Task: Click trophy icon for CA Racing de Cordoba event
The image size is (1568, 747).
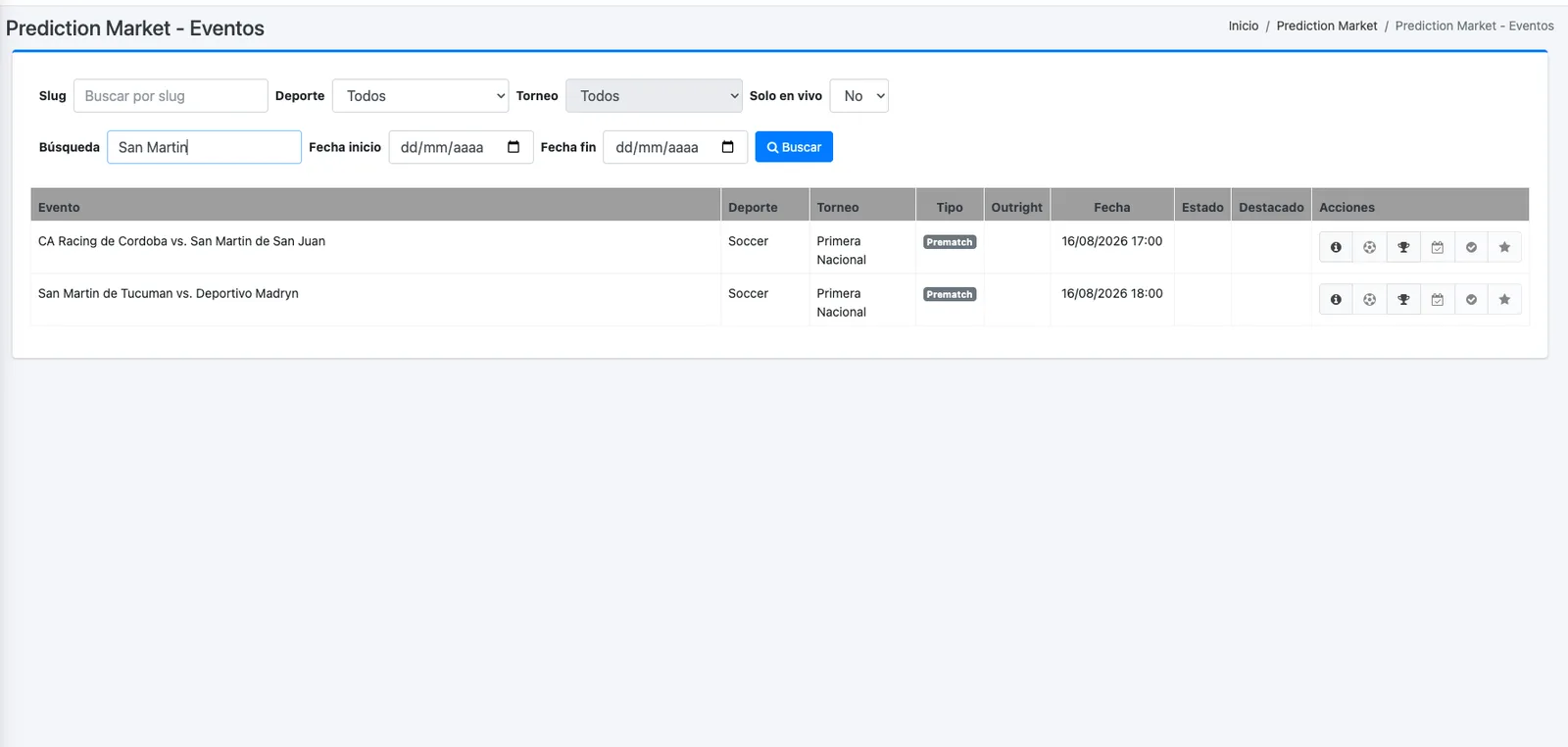Action: (1403, 247)
